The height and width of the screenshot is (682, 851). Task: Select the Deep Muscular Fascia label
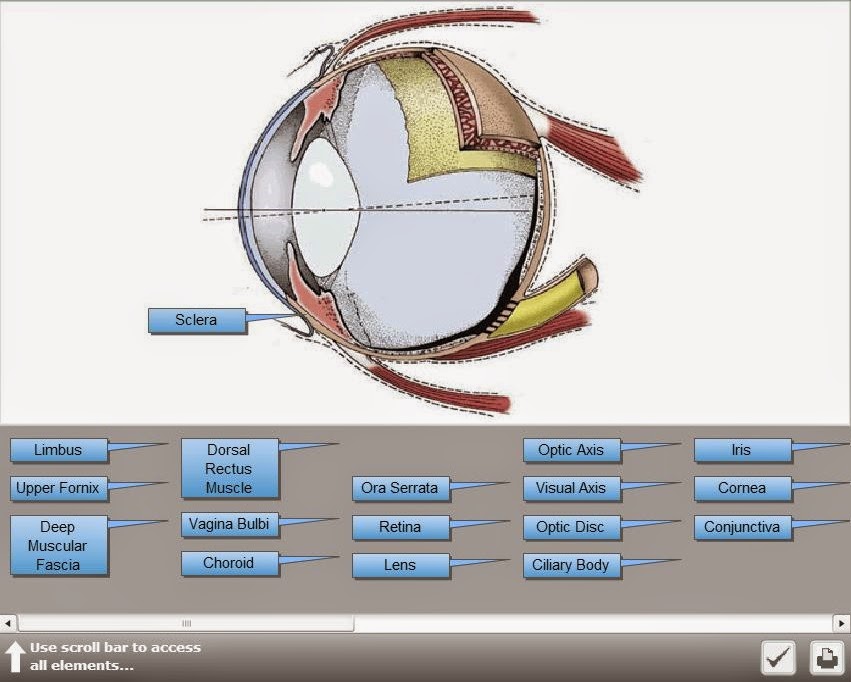(57, 544)
